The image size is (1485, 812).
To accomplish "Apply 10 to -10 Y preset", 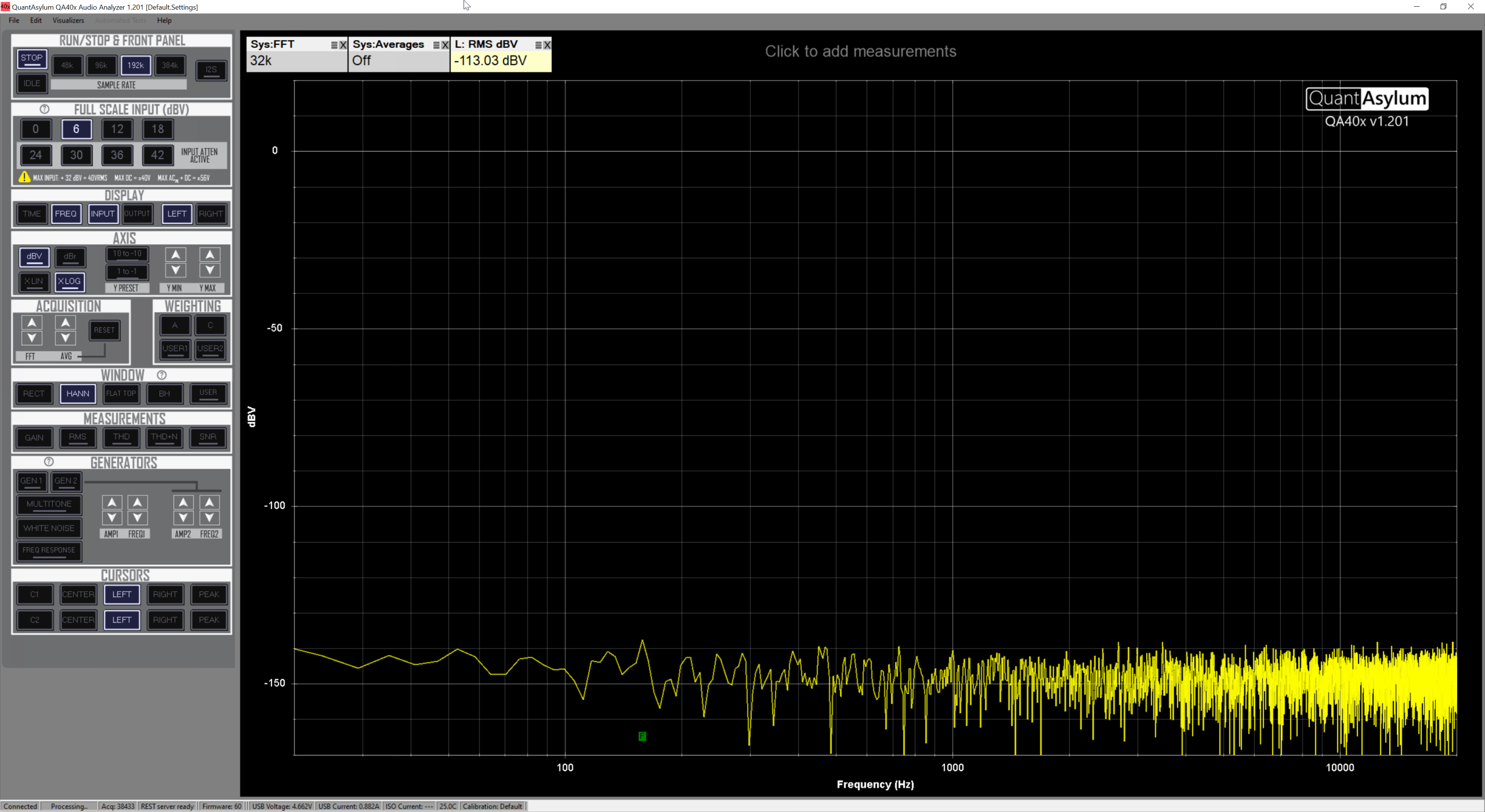I will pyautogui.click(x=127, y=254).
